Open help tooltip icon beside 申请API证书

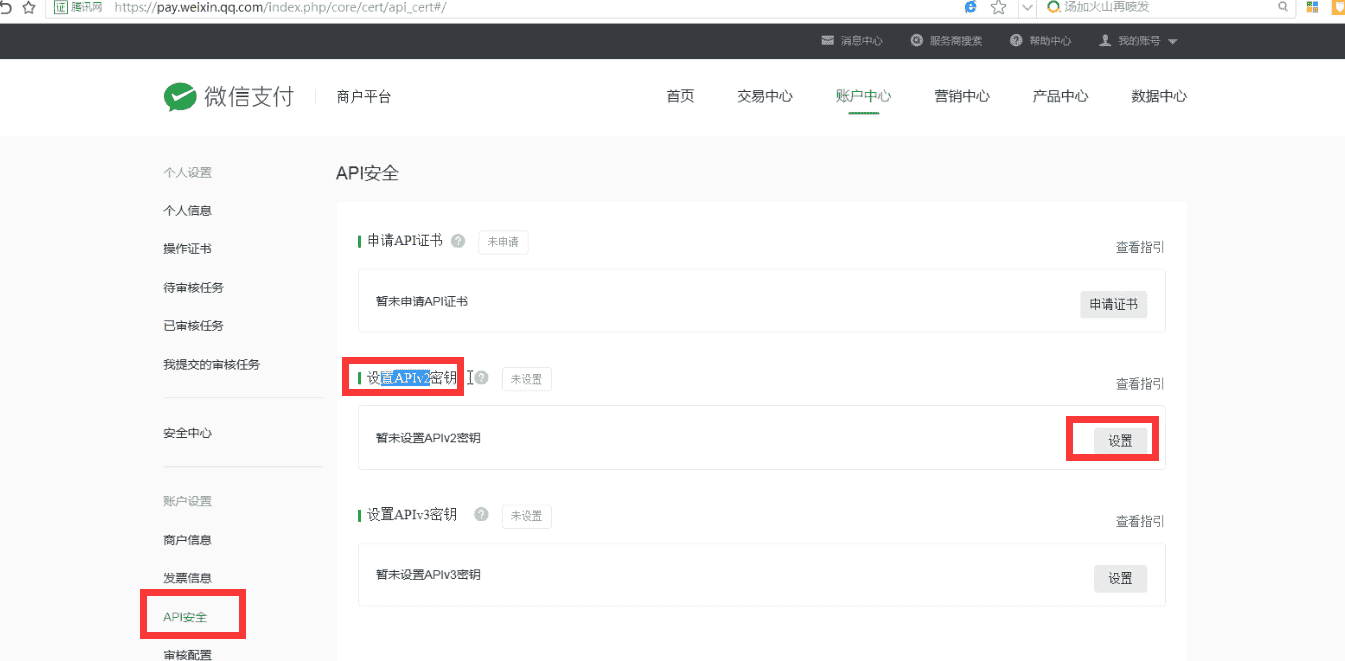tap(457, 240)
